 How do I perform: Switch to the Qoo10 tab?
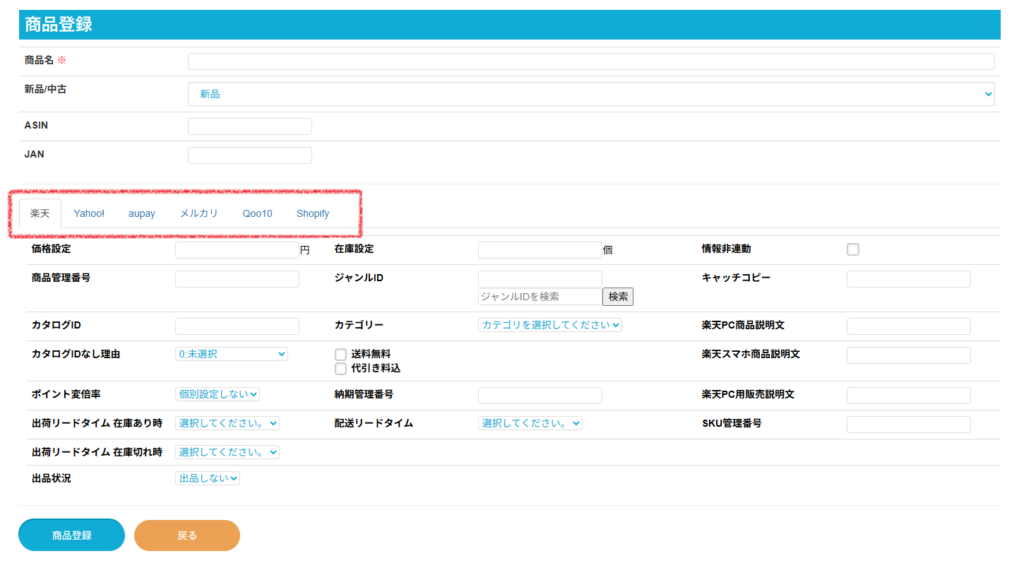[257, 213]
